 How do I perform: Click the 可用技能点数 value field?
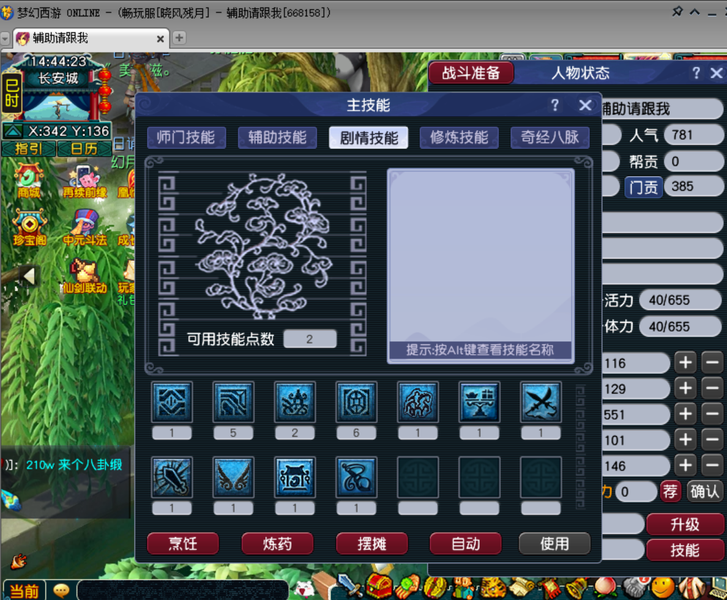click(x=310, y=339)
